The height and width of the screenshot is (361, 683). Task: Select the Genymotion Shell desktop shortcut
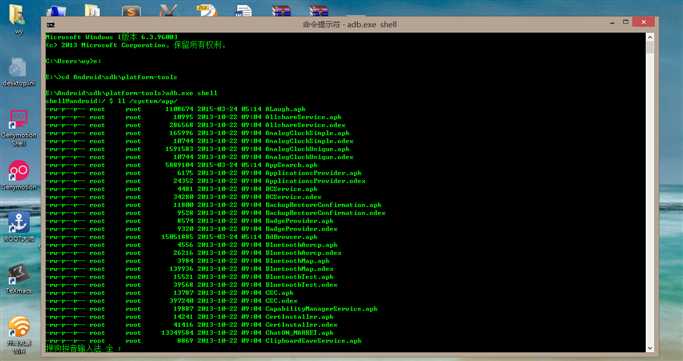(19, 128)
